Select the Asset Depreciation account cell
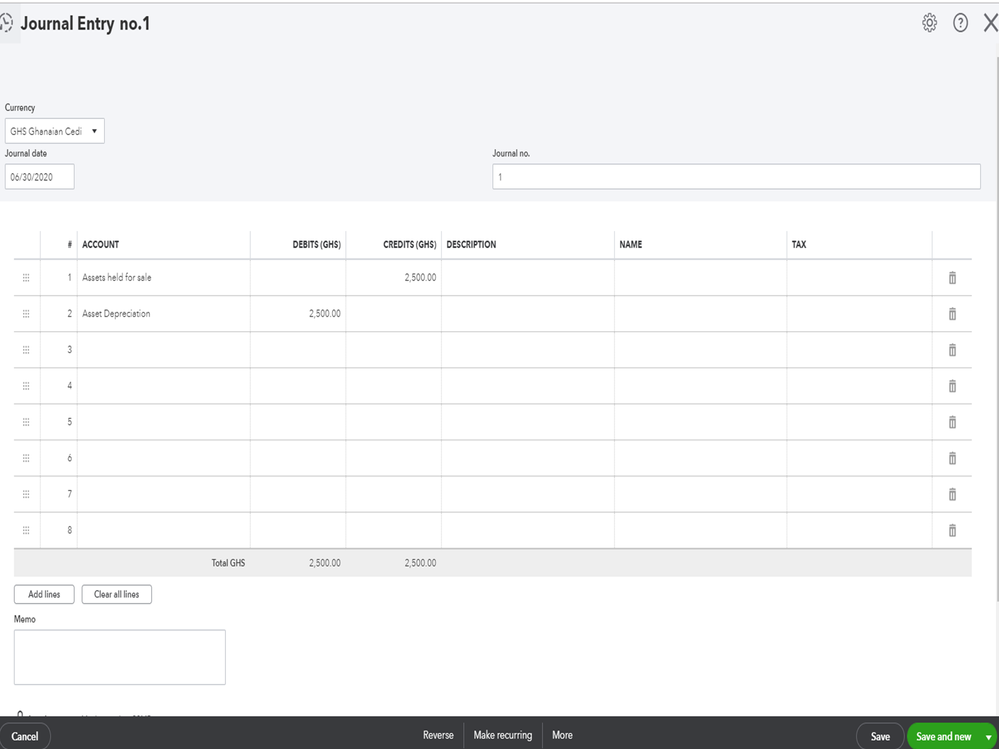999x749 pixels. 164,313
